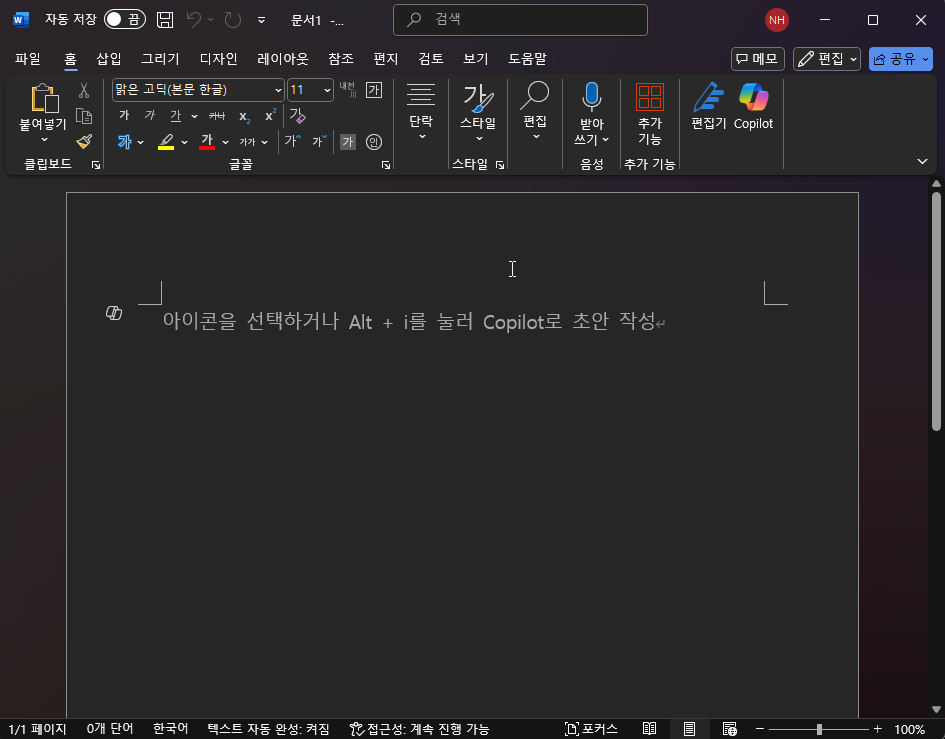Toggle superscript formatting
Viewport: 945px width, 739px height.
[x=270, y=115]
